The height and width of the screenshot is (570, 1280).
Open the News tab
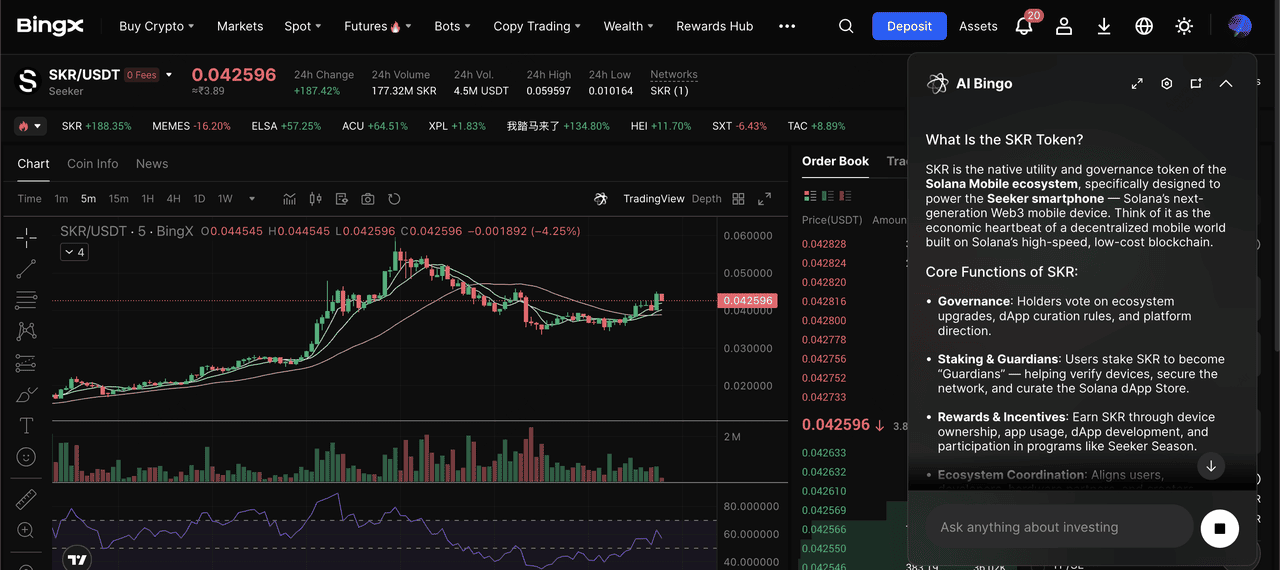(x=152, y=164)
